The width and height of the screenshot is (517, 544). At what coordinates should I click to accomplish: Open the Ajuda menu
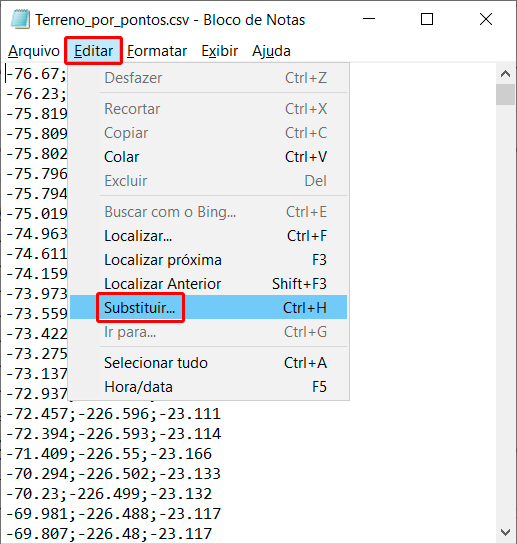click(x=271, y=51)
